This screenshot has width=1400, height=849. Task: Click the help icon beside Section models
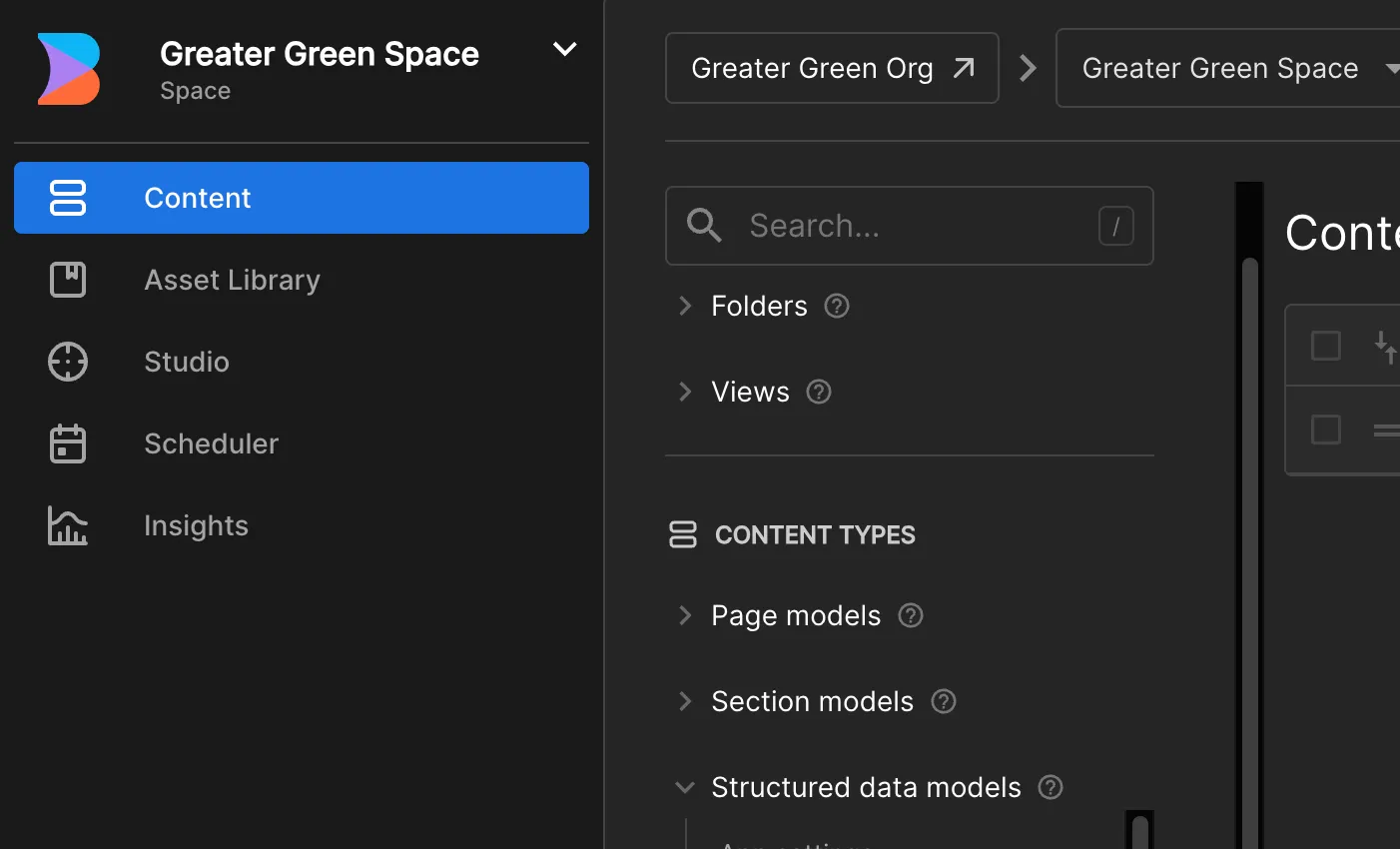tap(944, 701)
